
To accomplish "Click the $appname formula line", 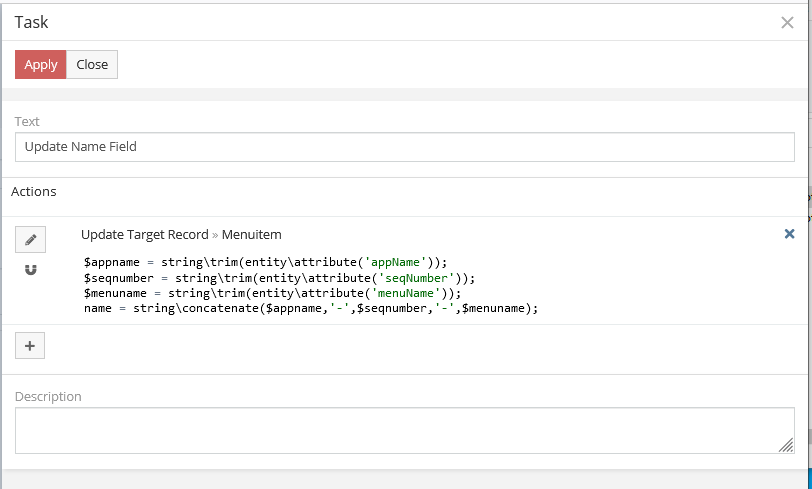I will tap(265, 262).
